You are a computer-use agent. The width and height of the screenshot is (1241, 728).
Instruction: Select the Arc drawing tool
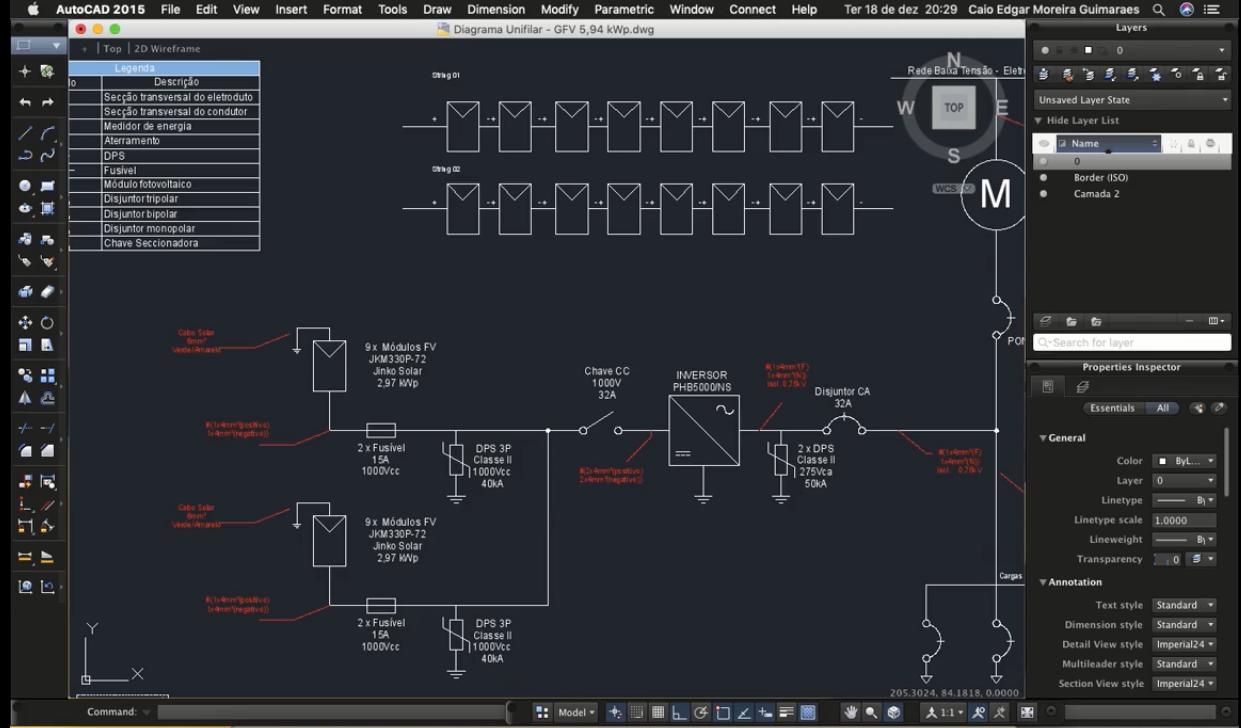(x=47, y=133)
